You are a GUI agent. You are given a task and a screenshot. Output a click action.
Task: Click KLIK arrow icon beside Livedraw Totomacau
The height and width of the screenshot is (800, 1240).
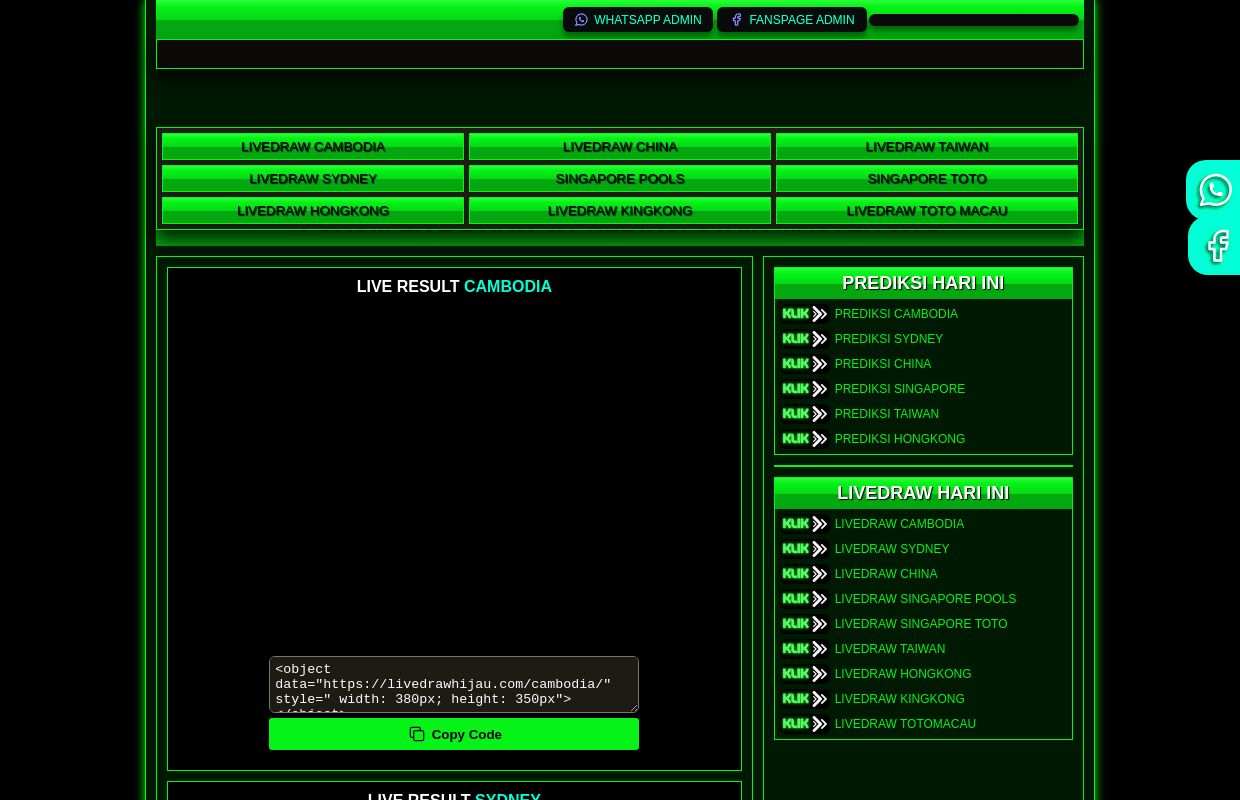pyautogui.click(x=805, y=724)
